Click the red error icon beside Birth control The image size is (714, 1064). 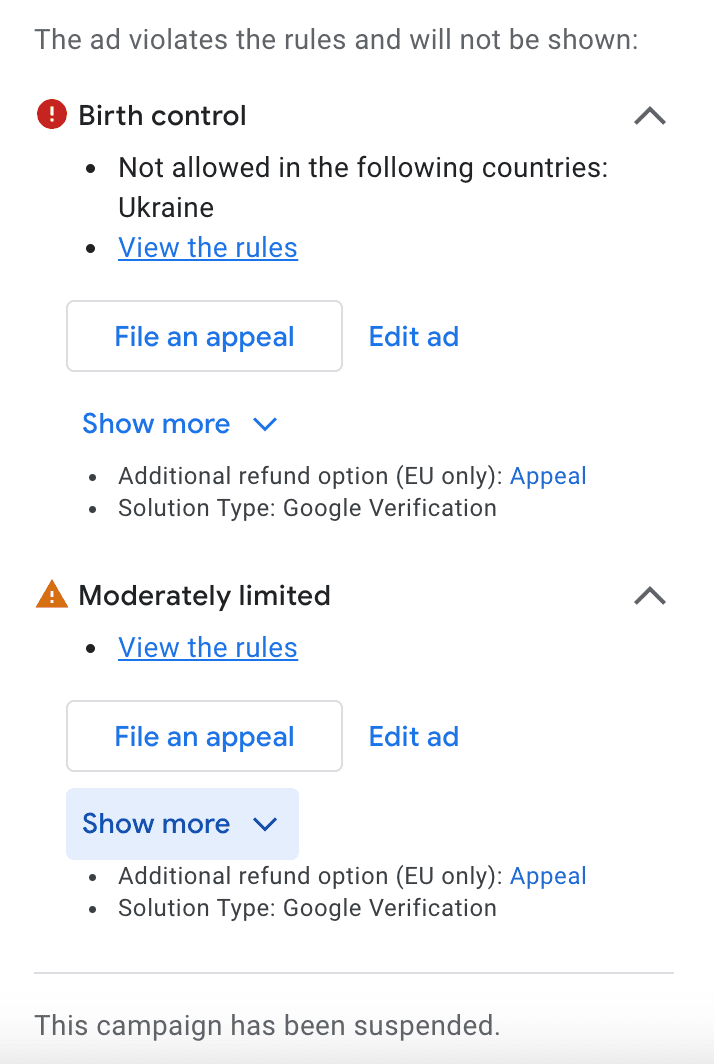tap(51, 115)
